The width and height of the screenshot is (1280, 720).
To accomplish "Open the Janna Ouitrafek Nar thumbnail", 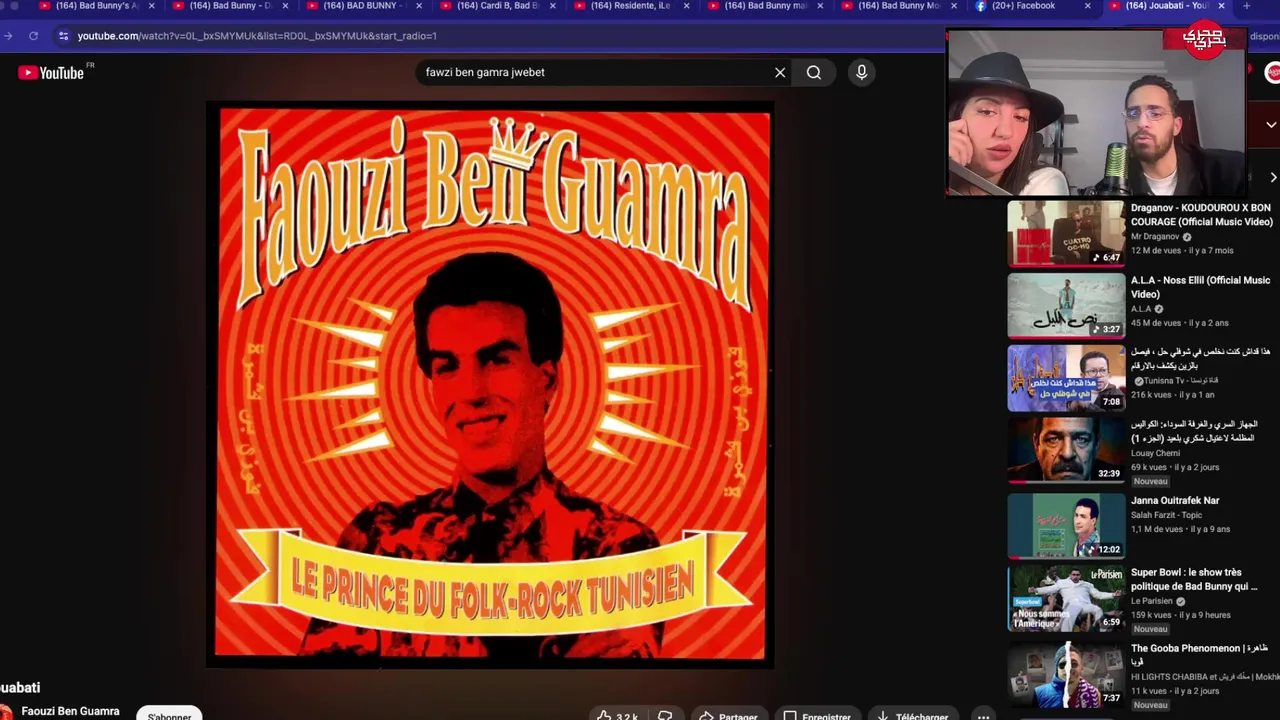I will (x=1066, y=525).
